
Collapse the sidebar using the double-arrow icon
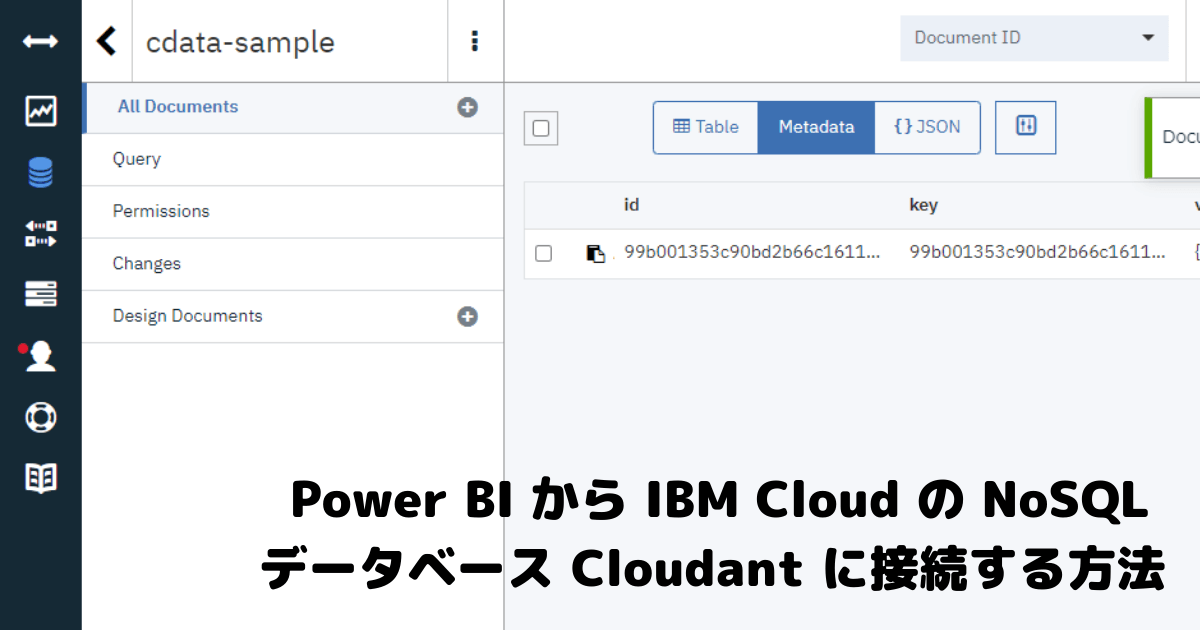pyautogui.click(x=40, y=41)
